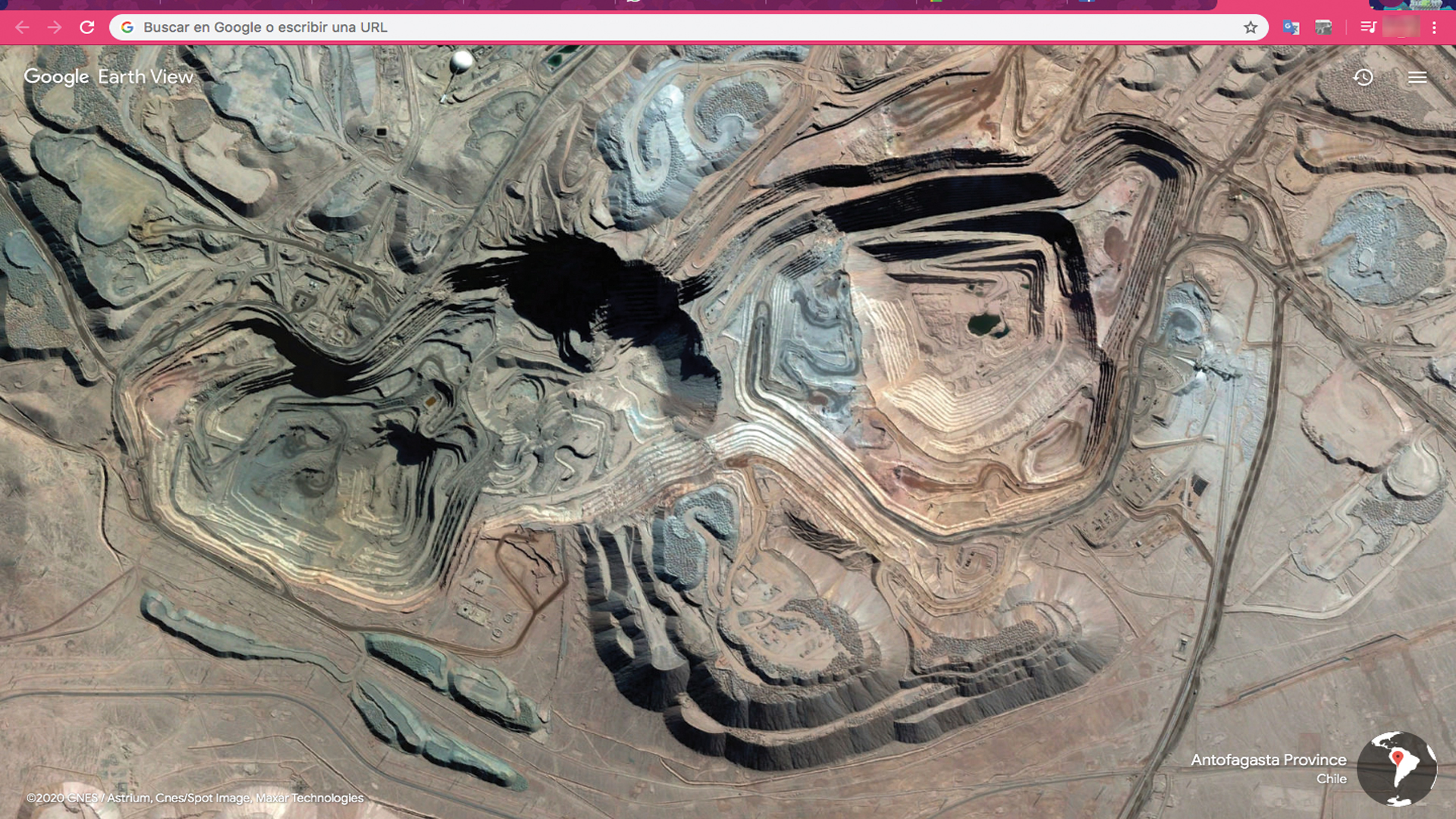Click the Google Earth View logo
The height and width of the screenshot is (819, 1456).
coord(108,77)
